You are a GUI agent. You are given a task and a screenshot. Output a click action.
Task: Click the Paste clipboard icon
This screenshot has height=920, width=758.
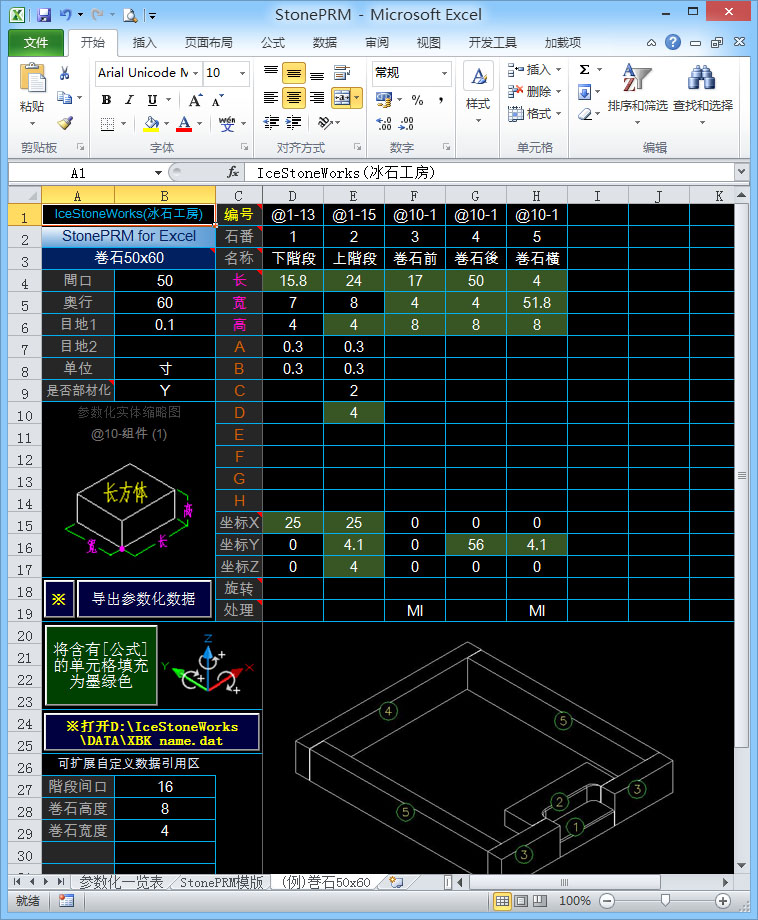point(32,79)
